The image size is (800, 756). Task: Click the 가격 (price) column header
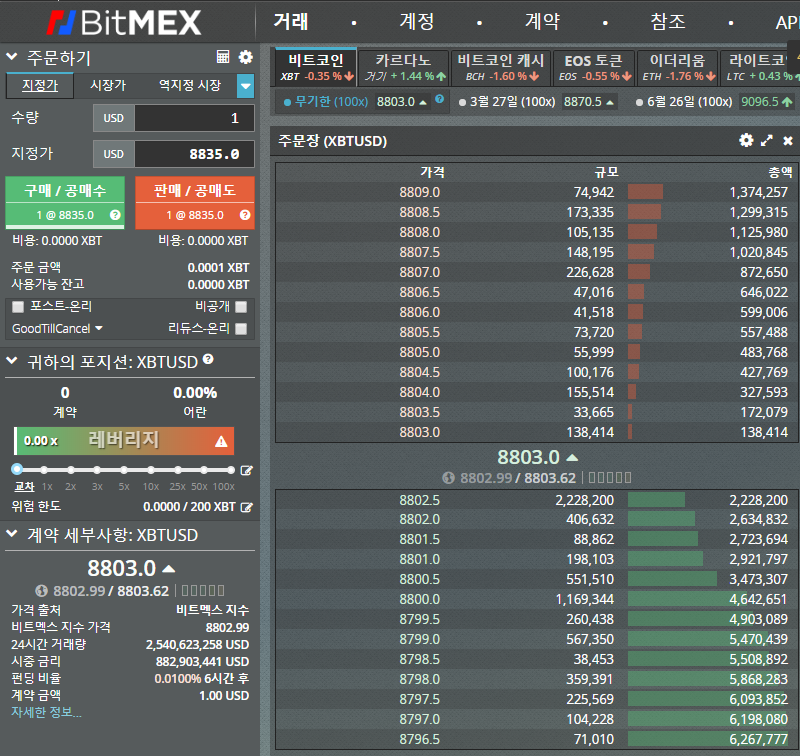[x=432, y=172]
